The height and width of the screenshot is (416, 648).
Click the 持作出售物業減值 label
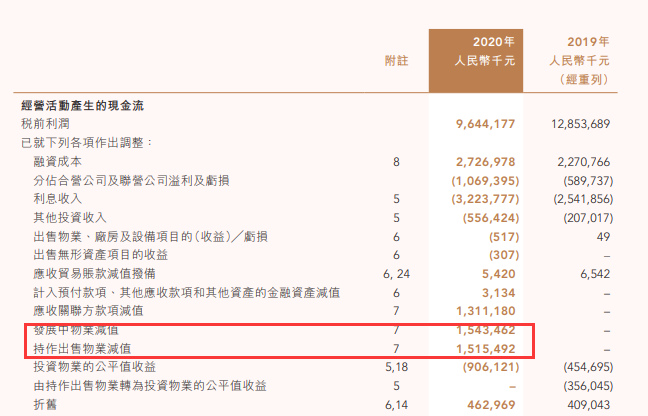pos(82,349)
